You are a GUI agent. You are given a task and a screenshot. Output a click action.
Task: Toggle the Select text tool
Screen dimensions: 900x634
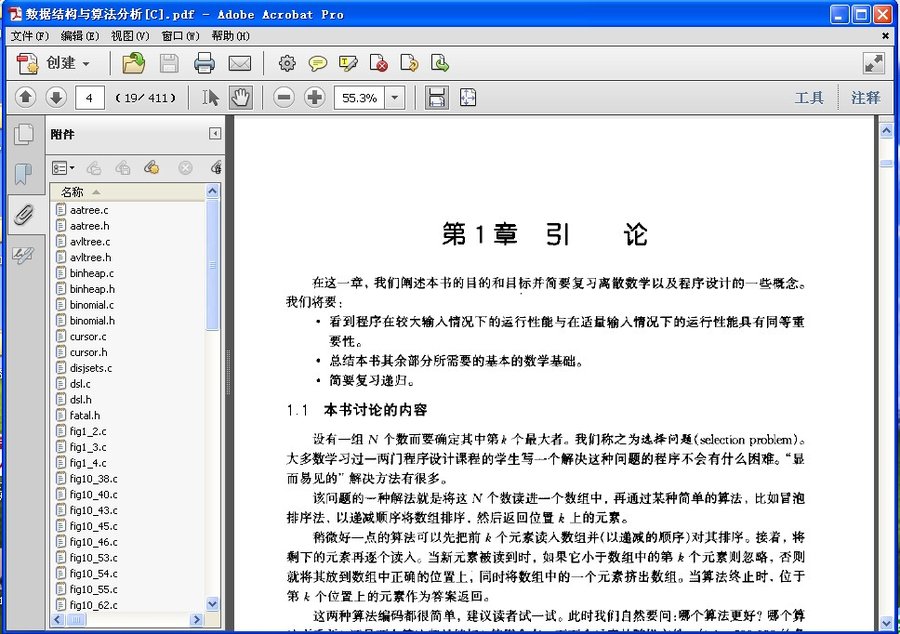[x=210, y=97]
